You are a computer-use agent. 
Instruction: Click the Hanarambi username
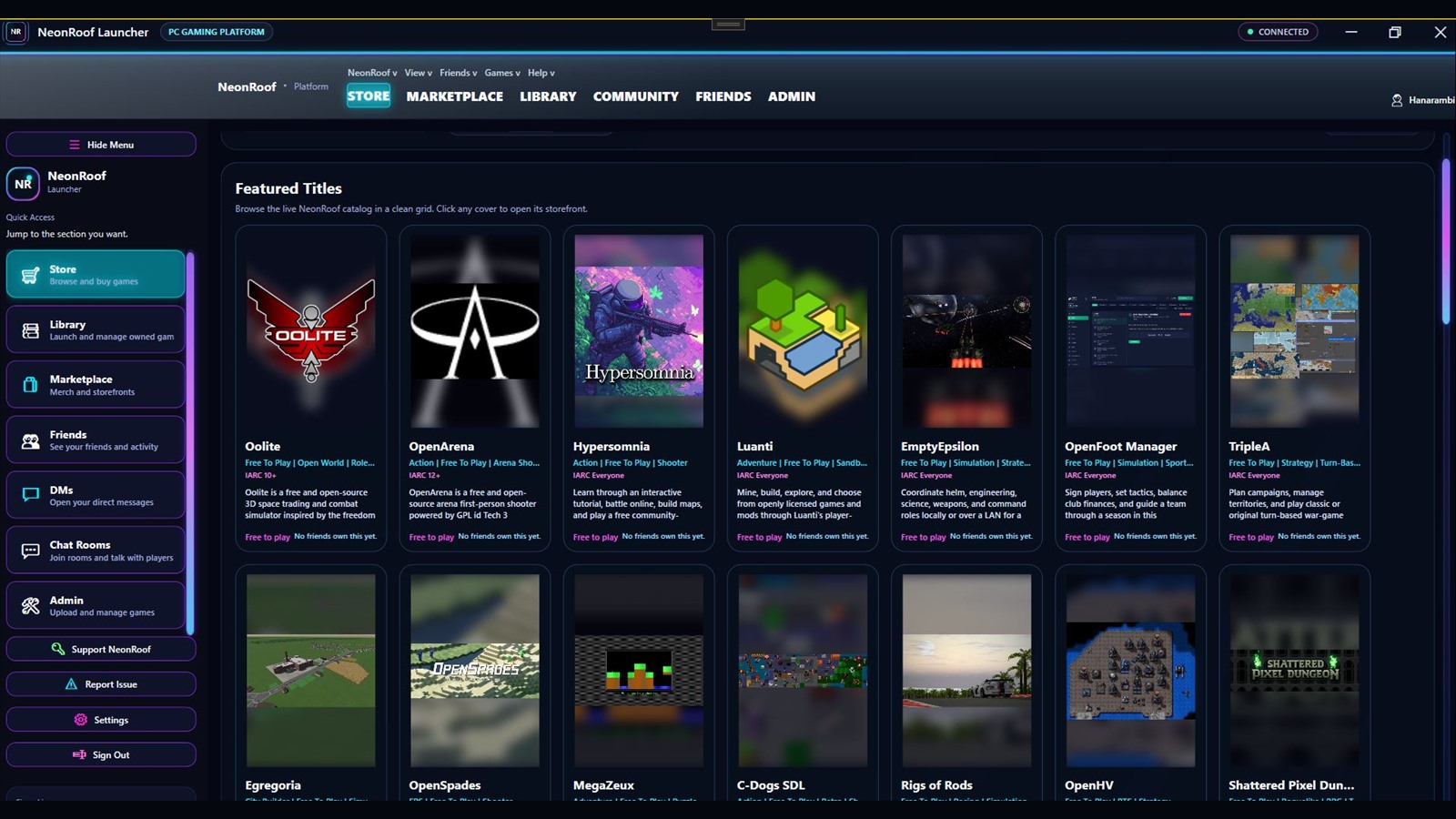coord(1431,100)
